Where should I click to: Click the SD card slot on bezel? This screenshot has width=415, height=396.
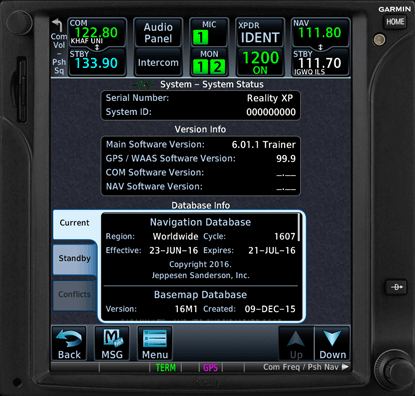(21, 90)
